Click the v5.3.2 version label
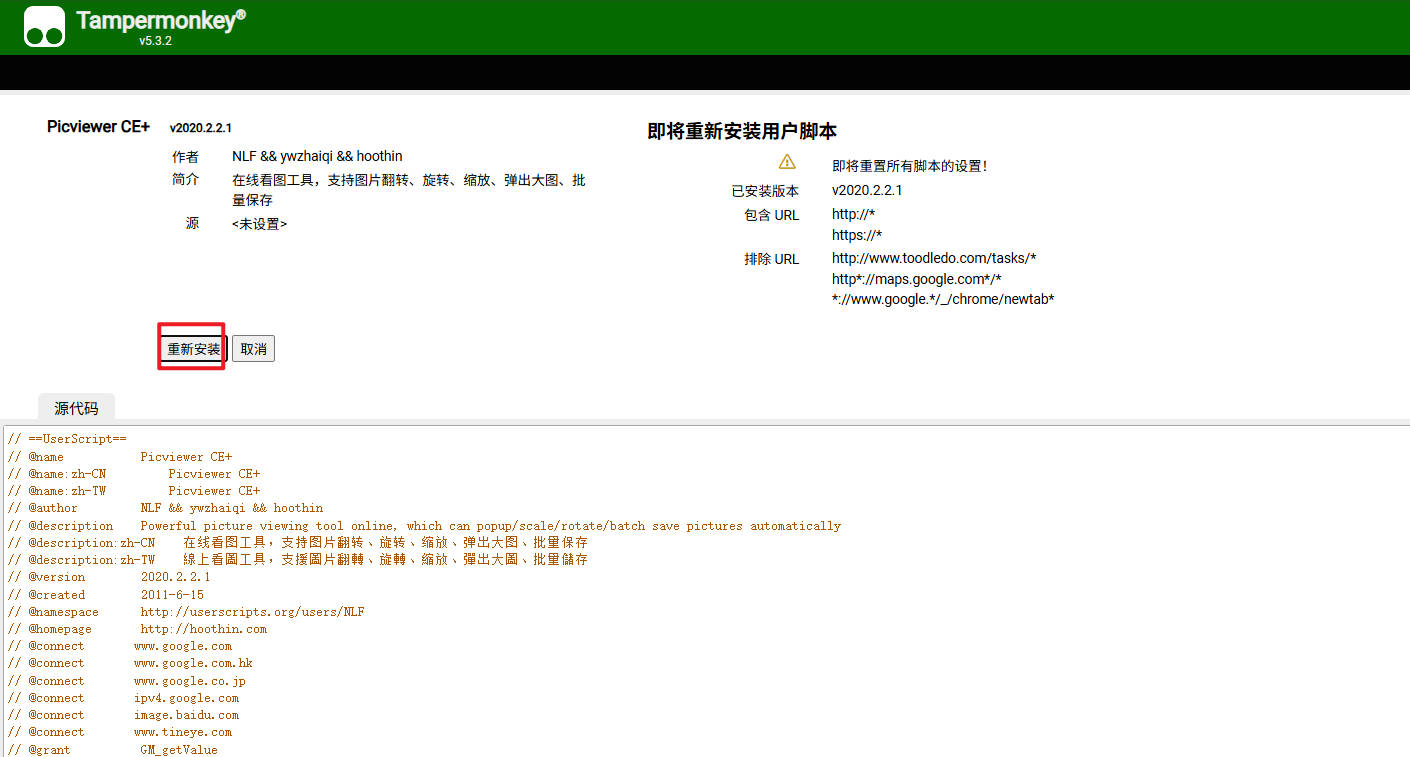Image resolution: width=1410 pixels, height=757 pixels. point(156,41)
